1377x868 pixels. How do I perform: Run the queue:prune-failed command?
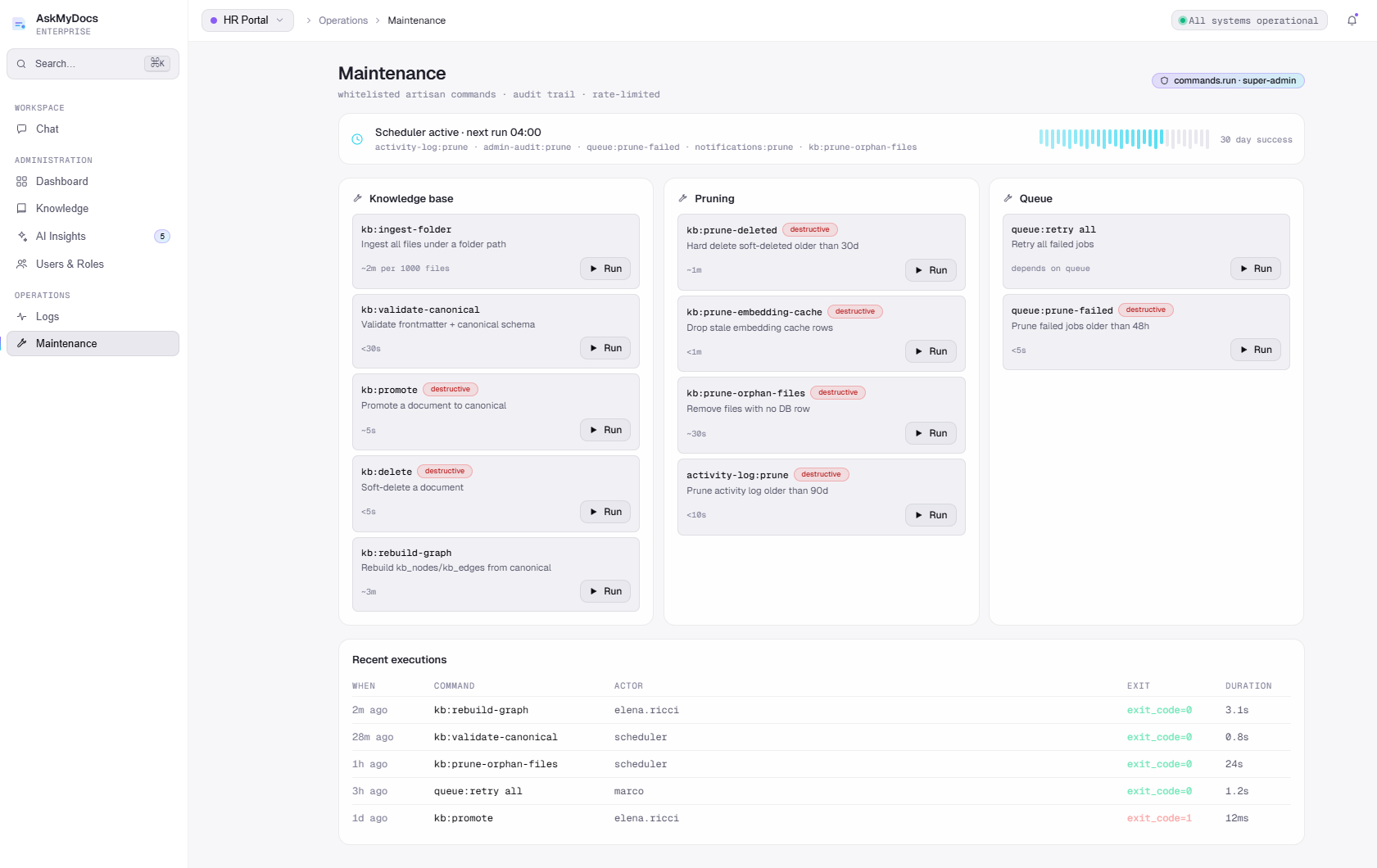click(1256, 350)
